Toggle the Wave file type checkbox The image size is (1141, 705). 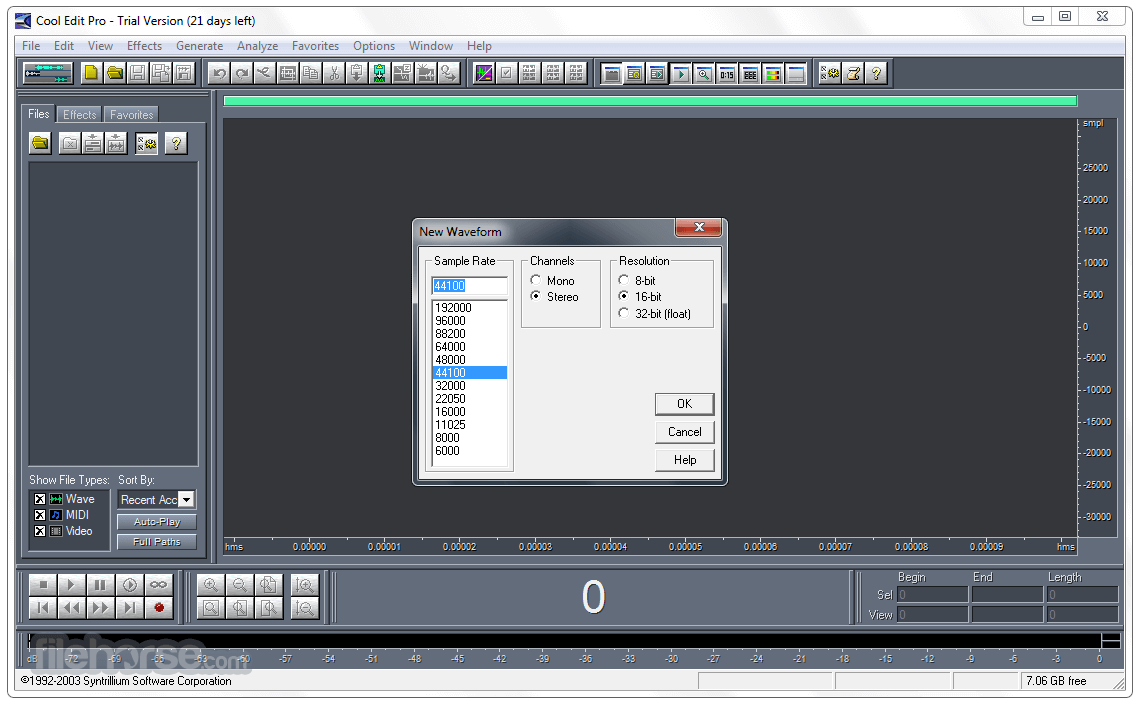click(39, 499)
